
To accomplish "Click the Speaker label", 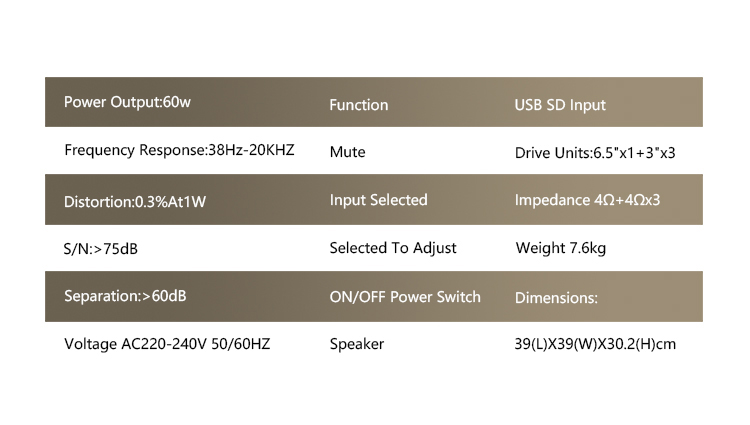I will tap(357, 344).
